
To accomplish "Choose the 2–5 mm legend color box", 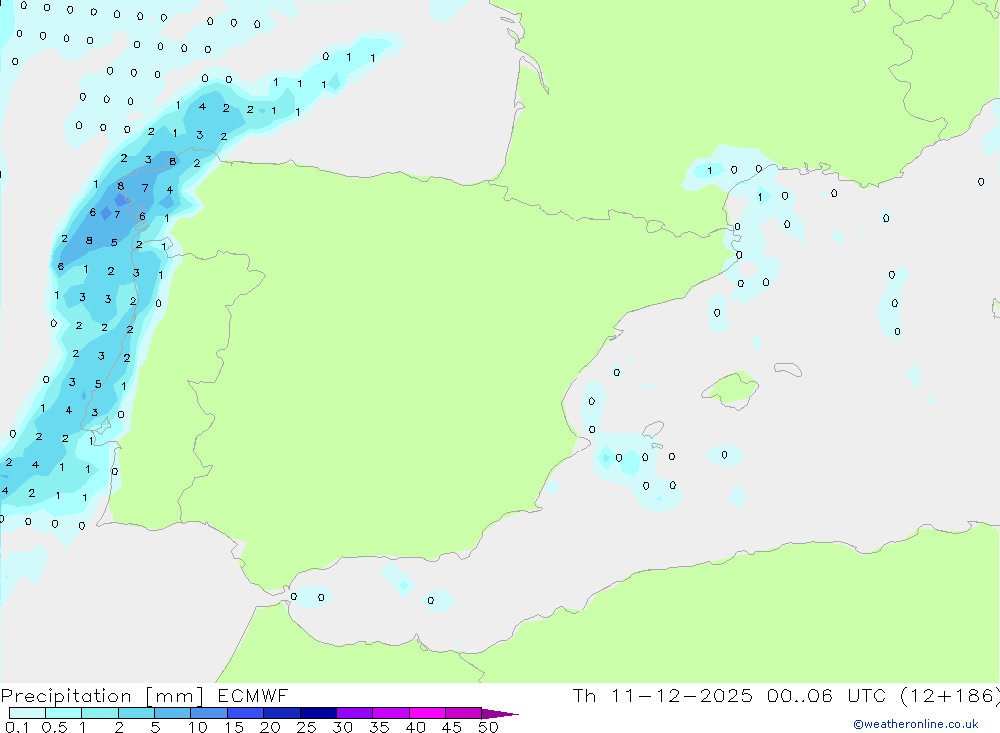I will point(136,713).
